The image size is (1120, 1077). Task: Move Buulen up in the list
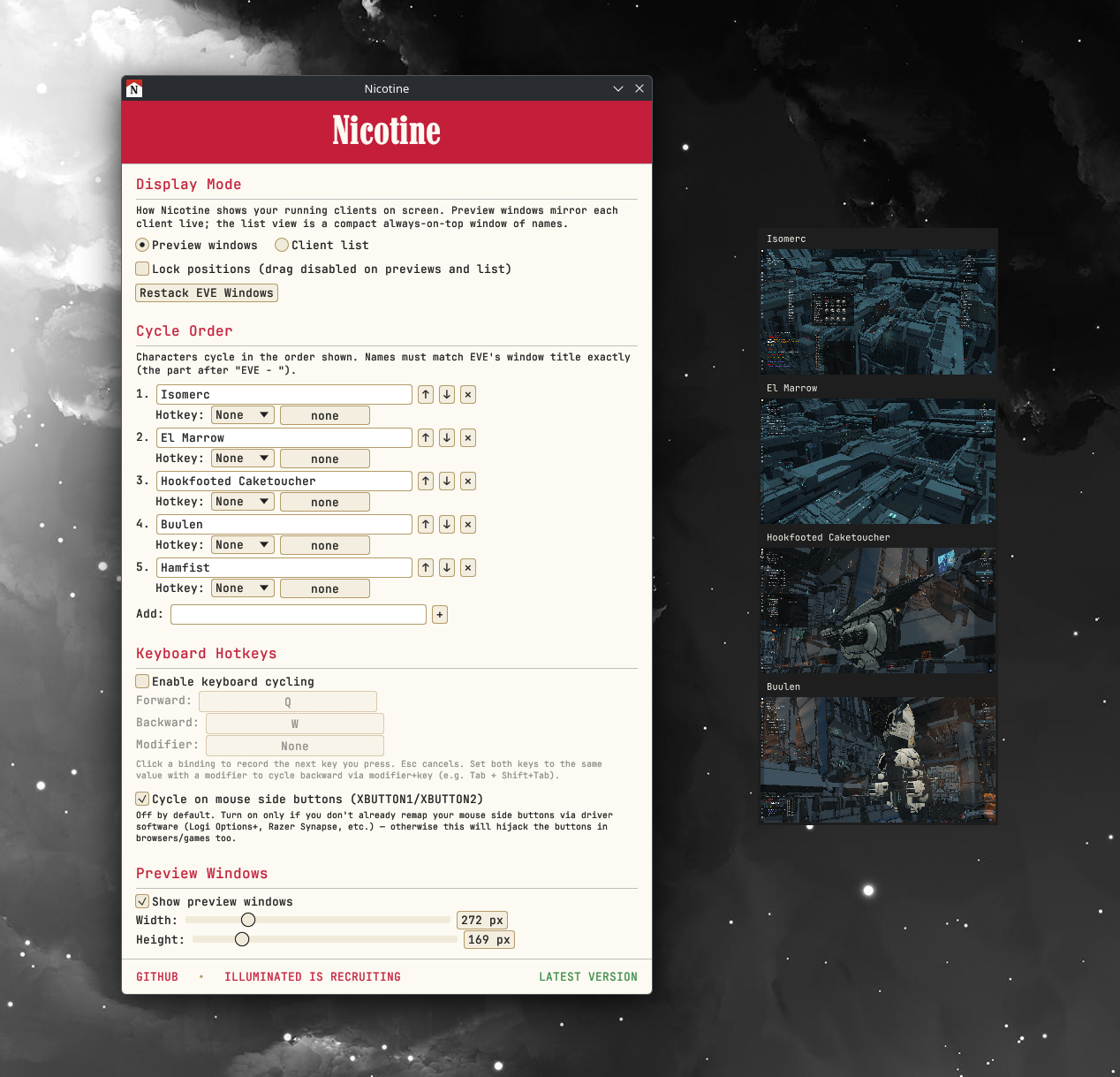[426, 524]
